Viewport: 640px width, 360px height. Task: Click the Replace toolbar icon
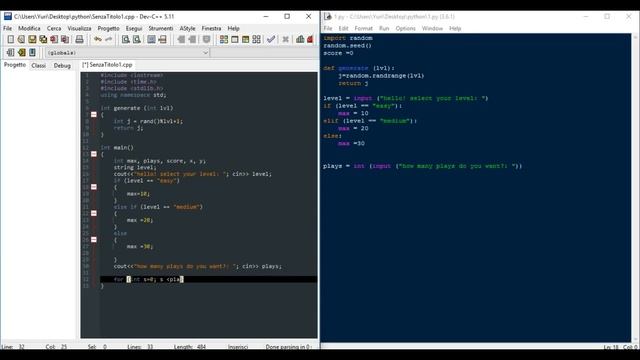pyautogui.click(x=137, y=39)
